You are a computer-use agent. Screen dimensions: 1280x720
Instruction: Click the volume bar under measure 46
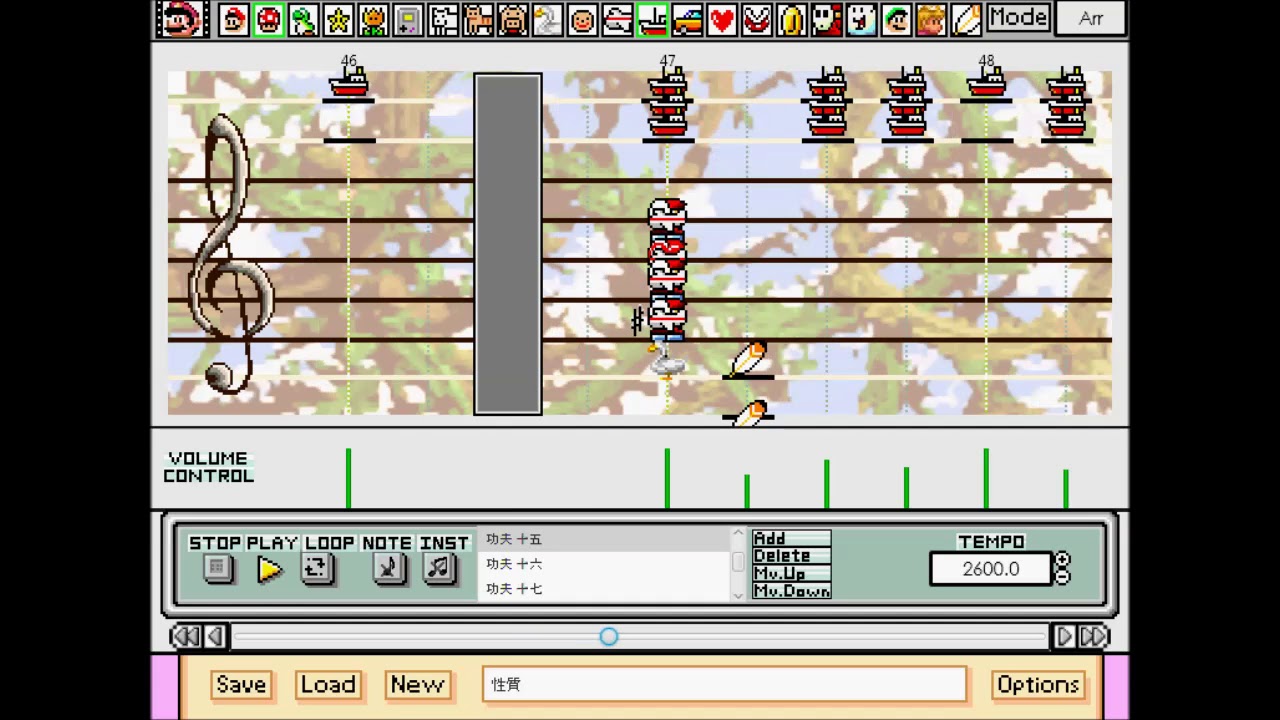pos(348,478)
